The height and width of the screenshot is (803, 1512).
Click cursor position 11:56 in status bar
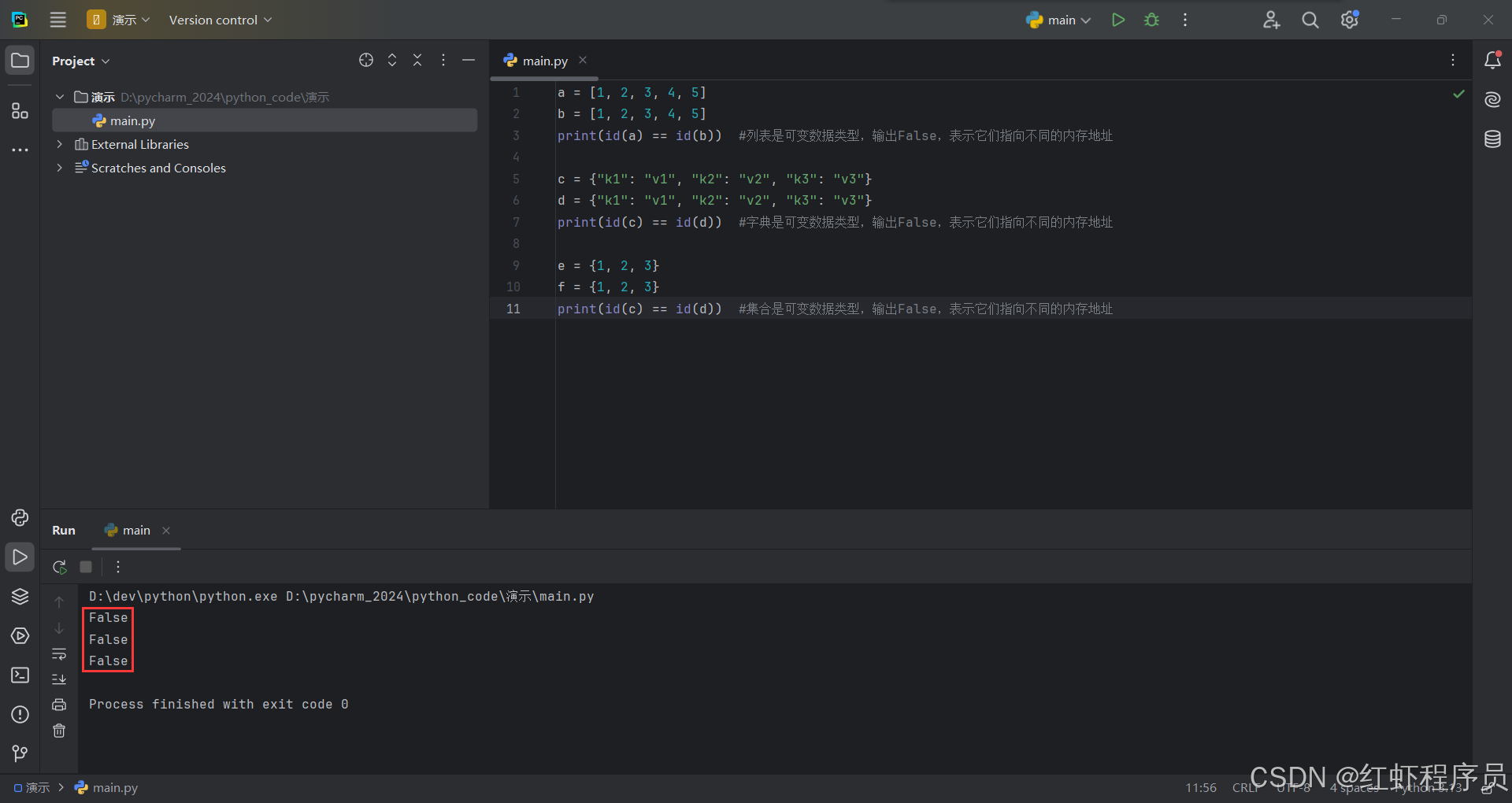tap(1201, 787)
